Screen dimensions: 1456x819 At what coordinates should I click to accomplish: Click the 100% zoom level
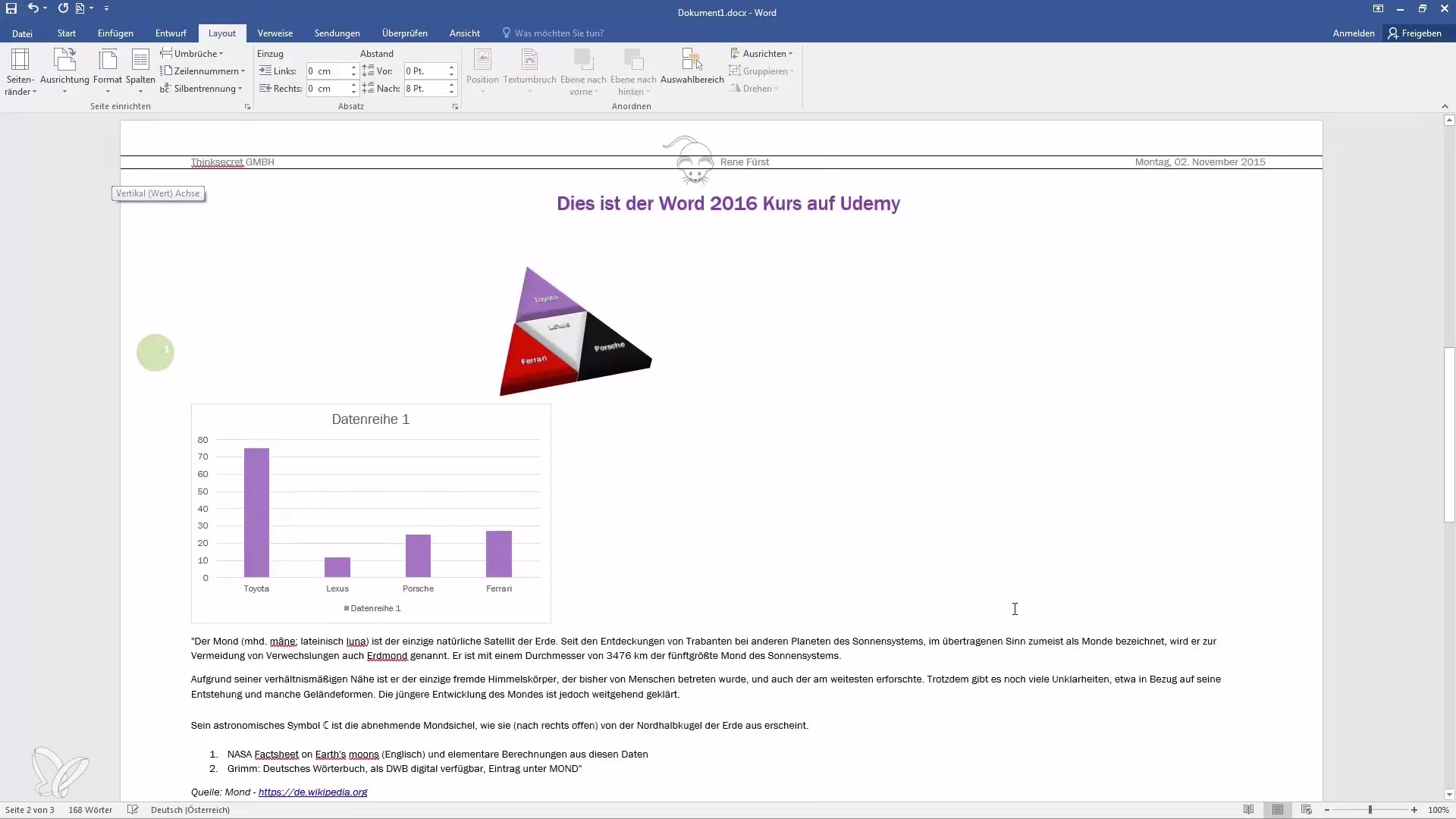[1439, 810]
